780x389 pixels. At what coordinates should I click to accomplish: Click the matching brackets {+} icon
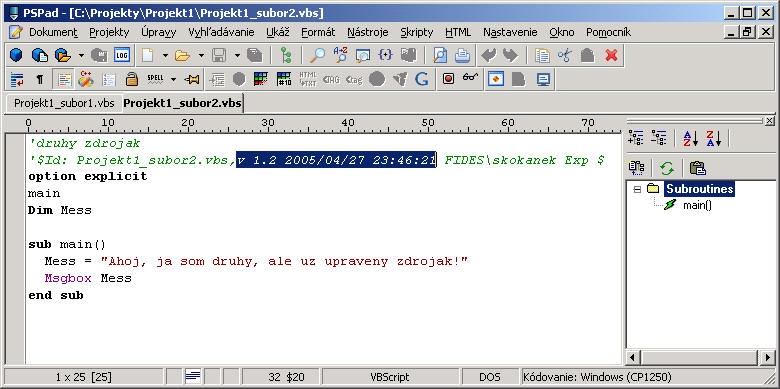pos(386,55)
